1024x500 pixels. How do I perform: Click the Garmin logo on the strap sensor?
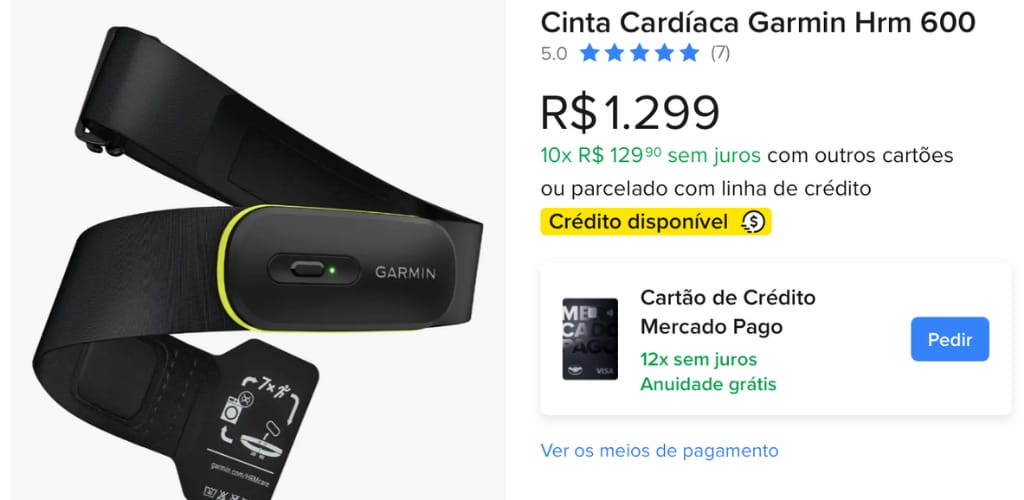[405, 272]
